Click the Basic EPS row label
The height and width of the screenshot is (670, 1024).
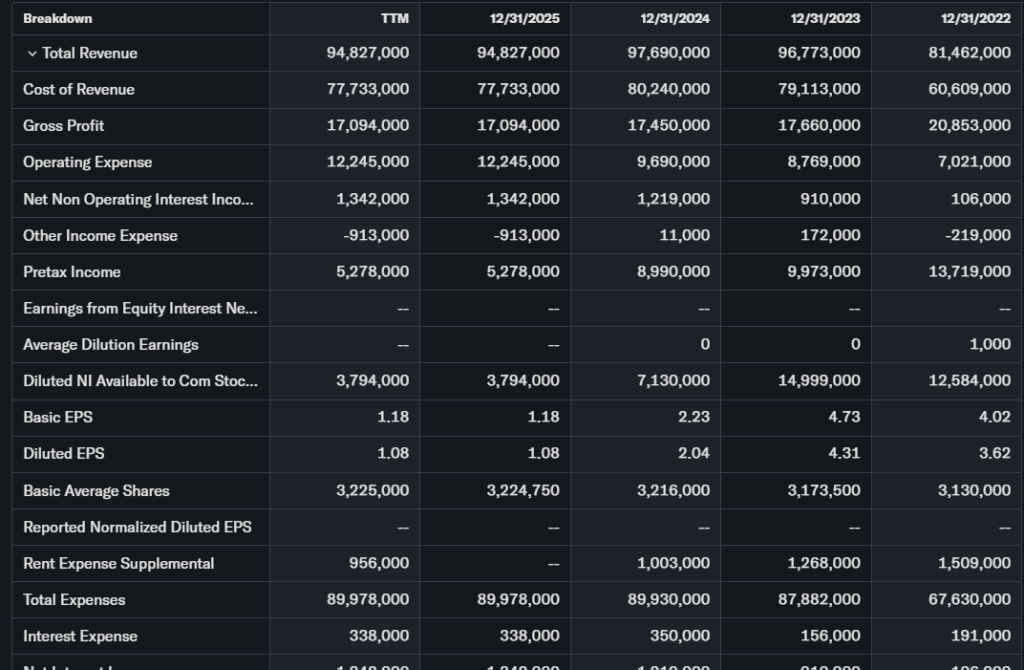tap(58, 417)
